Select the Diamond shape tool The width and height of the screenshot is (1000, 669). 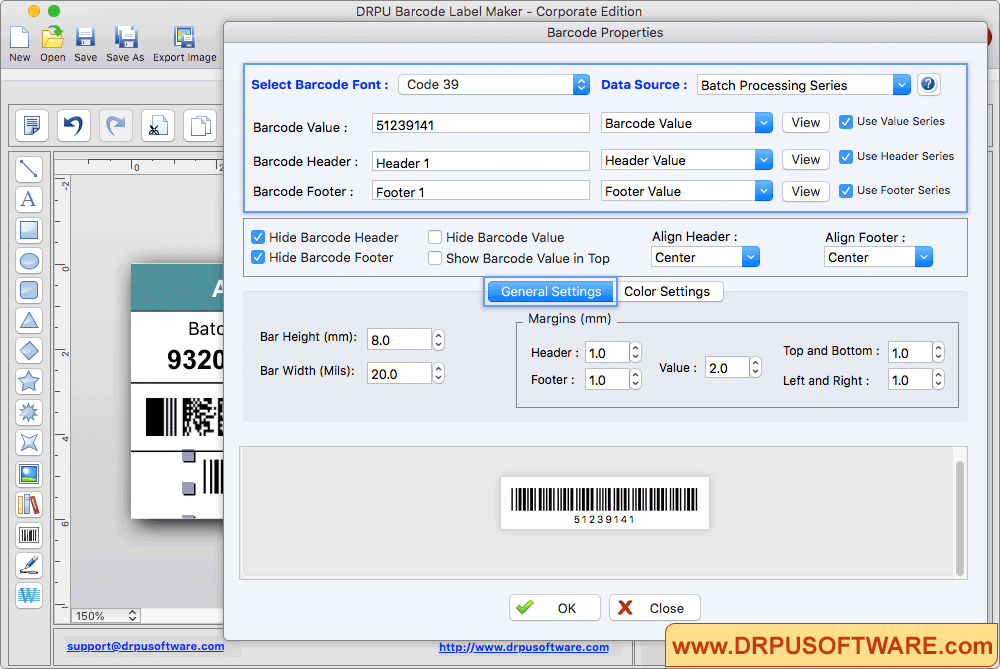coord(29,351)
